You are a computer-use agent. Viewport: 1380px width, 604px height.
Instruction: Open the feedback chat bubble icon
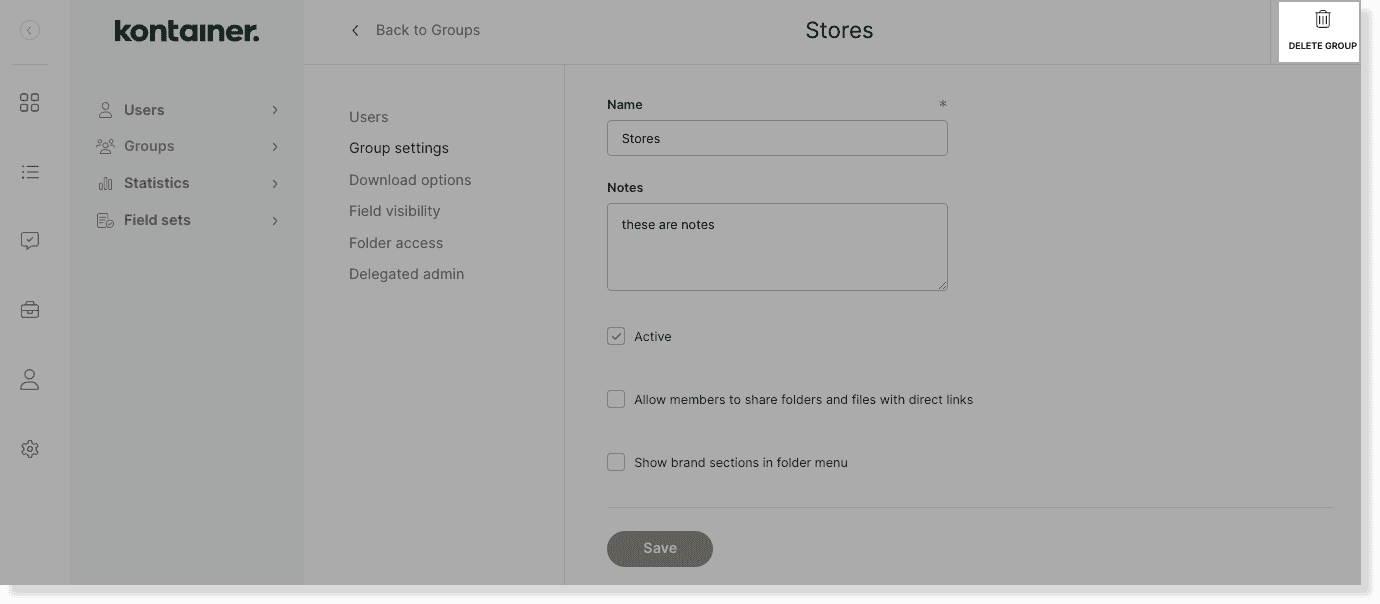(30, 240)
